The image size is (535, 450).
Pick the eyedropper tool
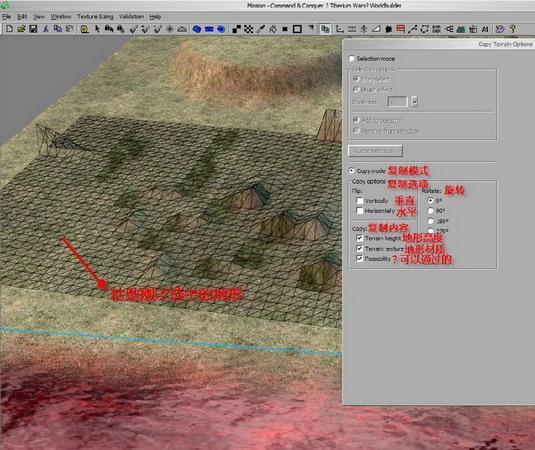pos(261,29)
